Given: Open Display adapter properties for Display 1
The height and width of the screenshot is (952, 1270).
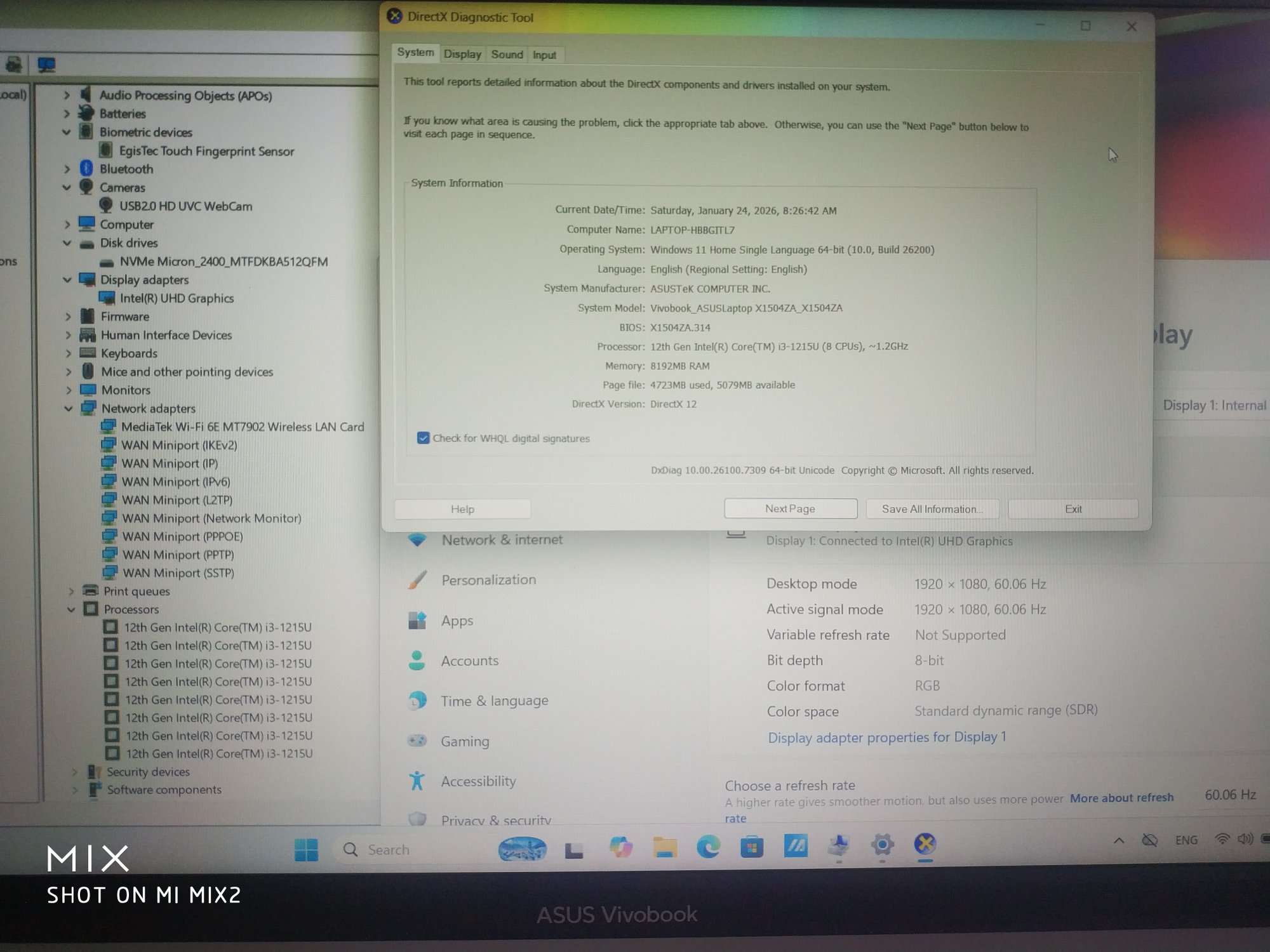Looking at the screenshot, I should (x=886, y=737).
